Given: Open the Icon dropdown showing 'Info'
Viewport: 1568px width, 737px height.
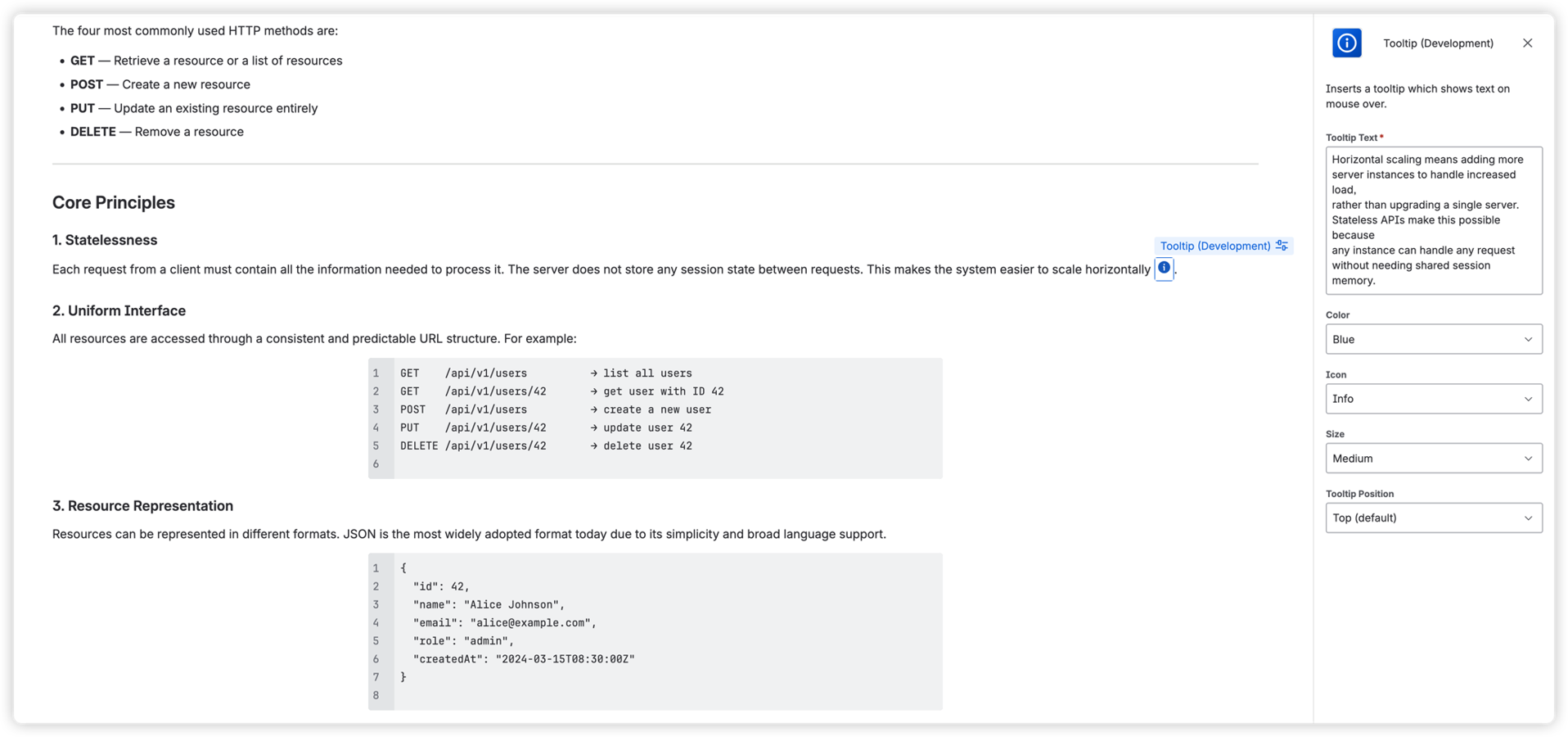Looking at the screenshot, I should point(1433,399).
